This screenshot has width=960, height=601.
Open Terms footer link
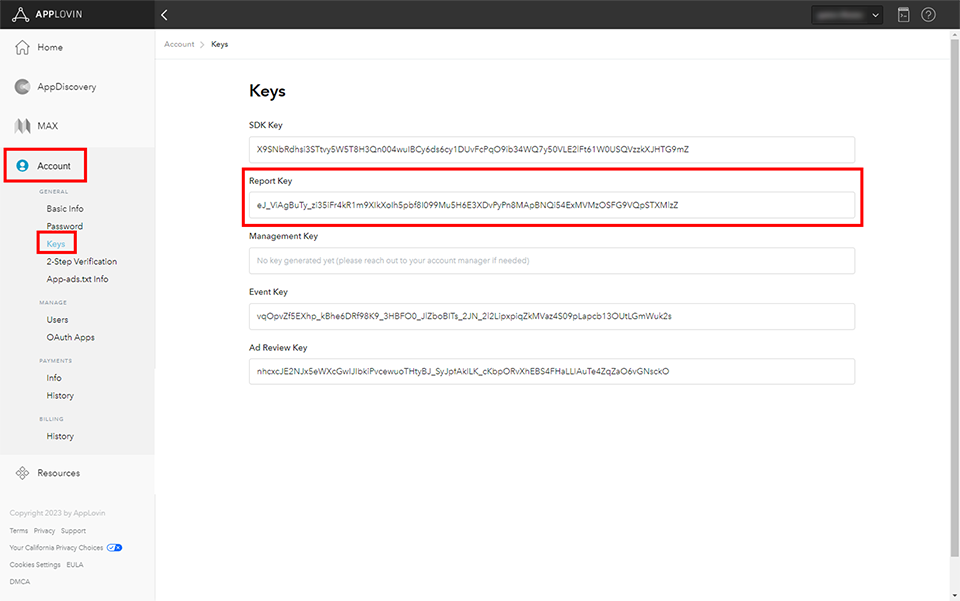tap(18, 531)
